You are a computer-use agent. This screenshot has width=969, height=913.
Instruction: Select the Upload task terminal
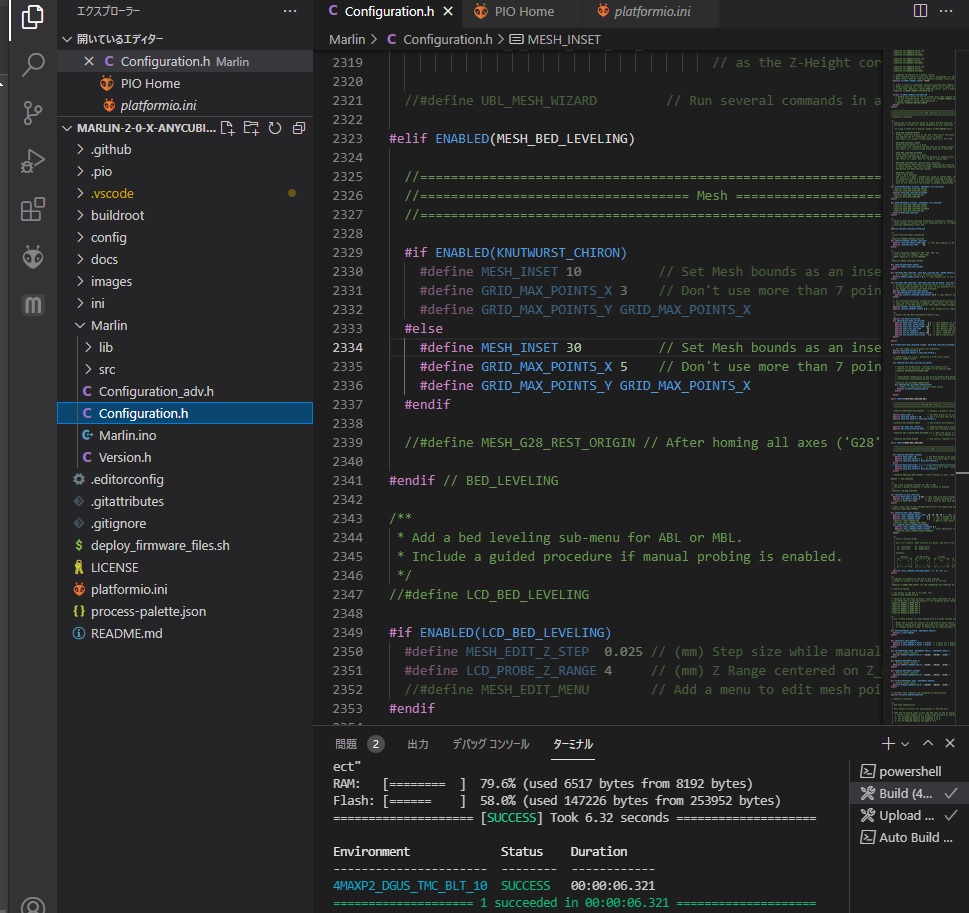pos(909,815)
